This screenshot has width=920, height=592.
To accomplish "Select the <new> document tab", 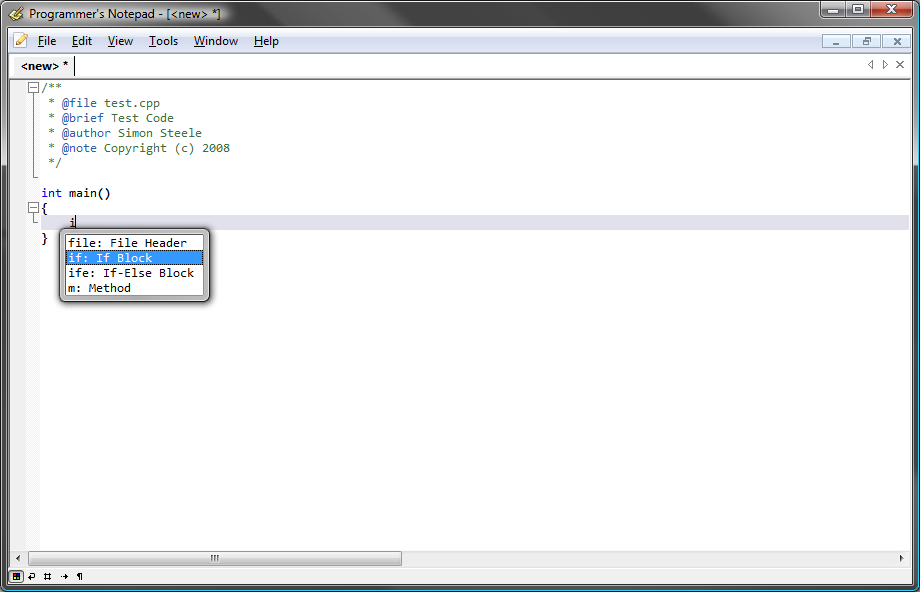I will point(44,66).
